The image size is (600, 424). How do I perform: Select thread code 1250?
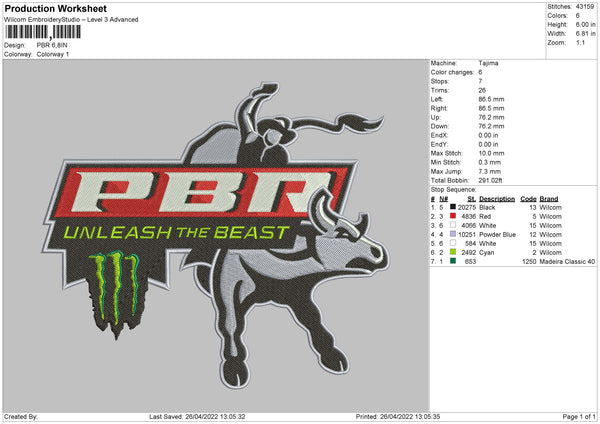(x=529, y=262)
